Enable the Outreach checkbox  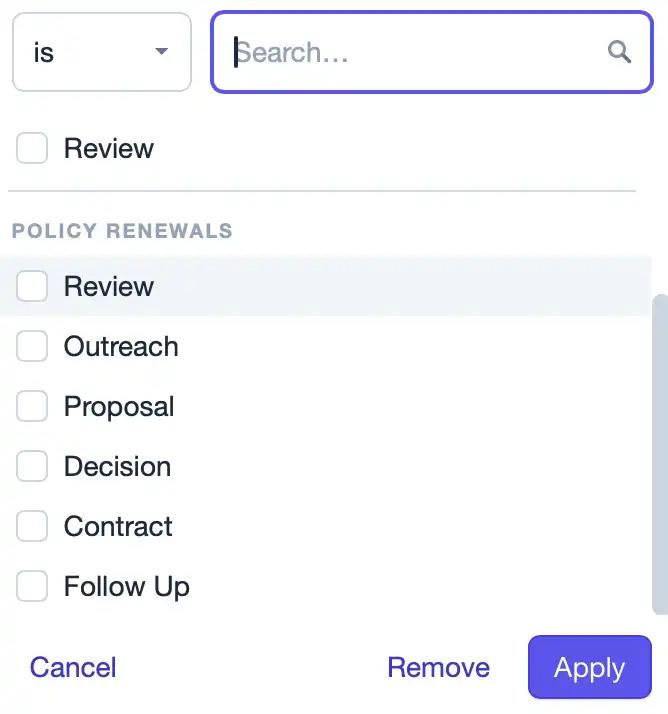(x=32, y=346)
